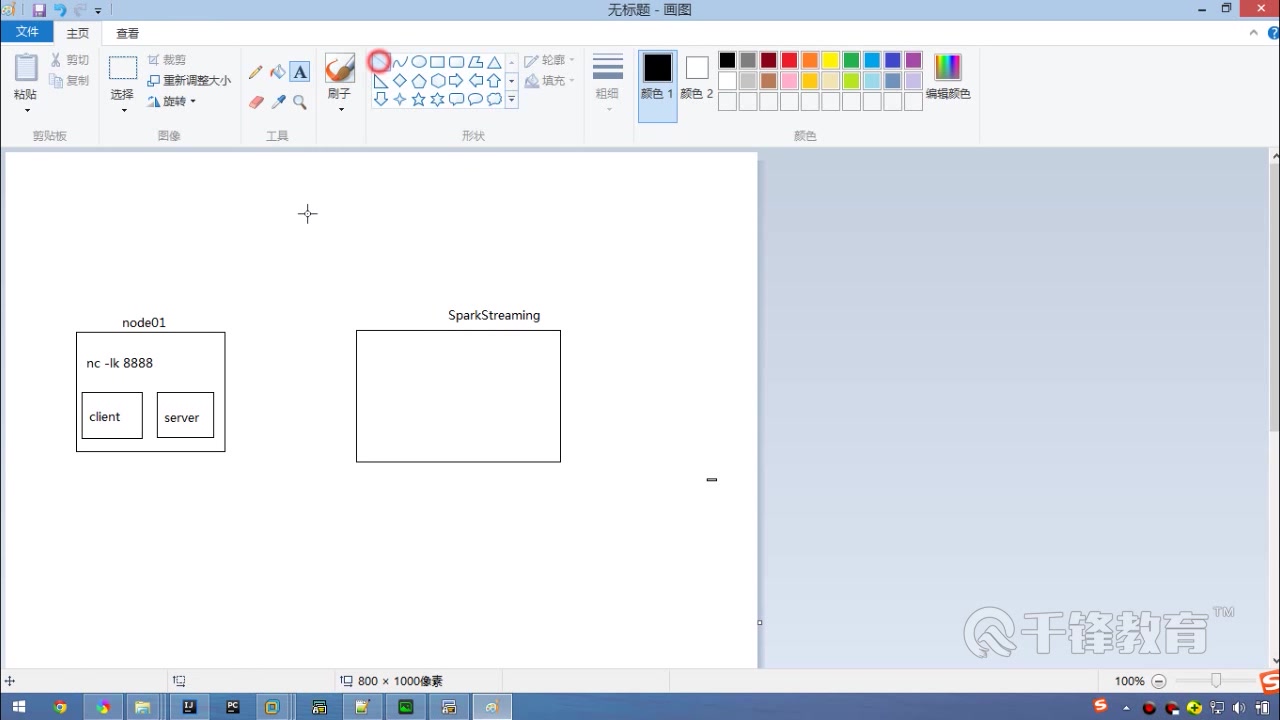Switch to the 主页 home tab
Screen dimensions: 1280x720
(x=78, y=33)
